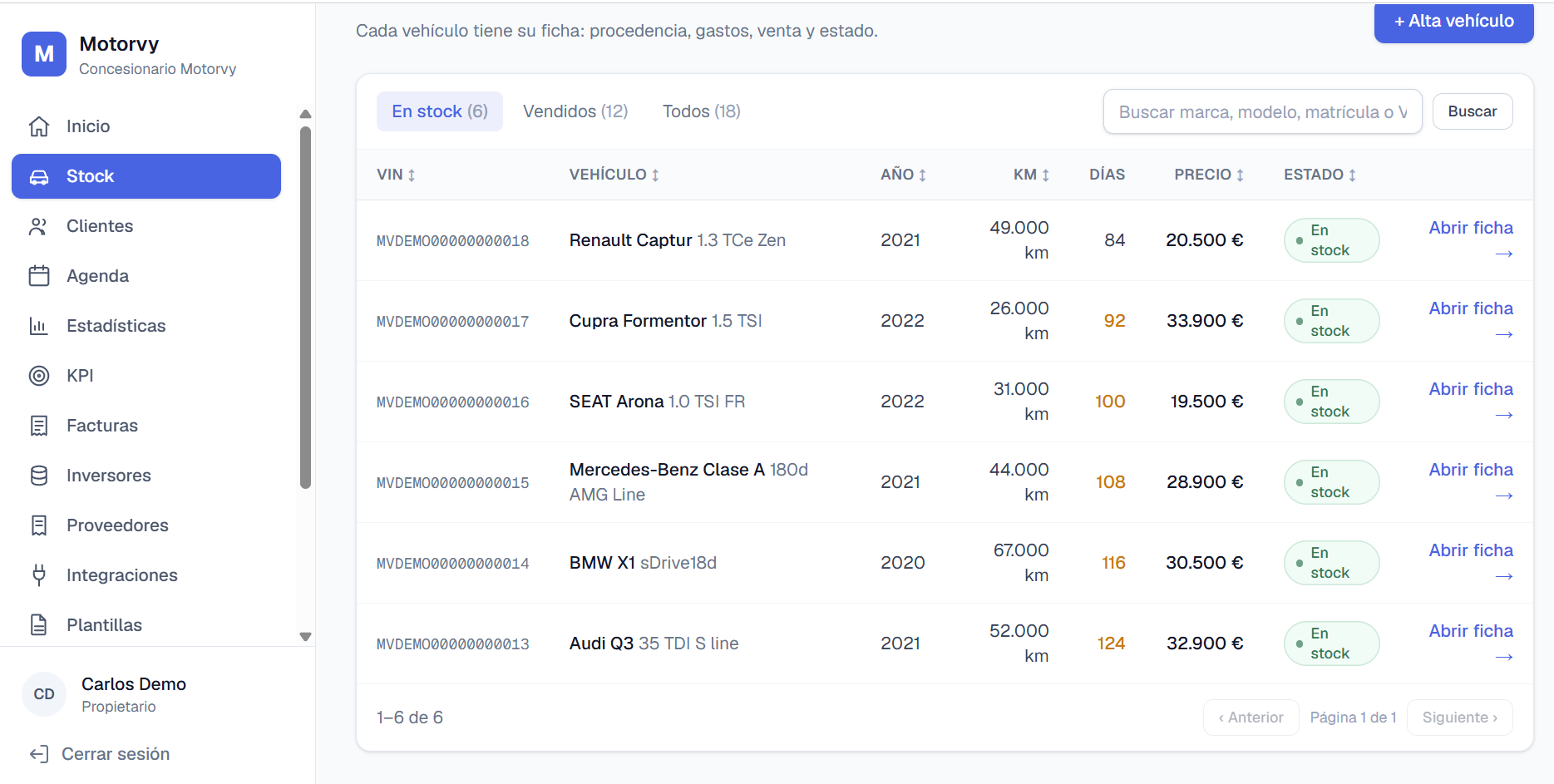
Task: Click the Cupra Formentor 1.5 TSI name
Action: point(666,321)
